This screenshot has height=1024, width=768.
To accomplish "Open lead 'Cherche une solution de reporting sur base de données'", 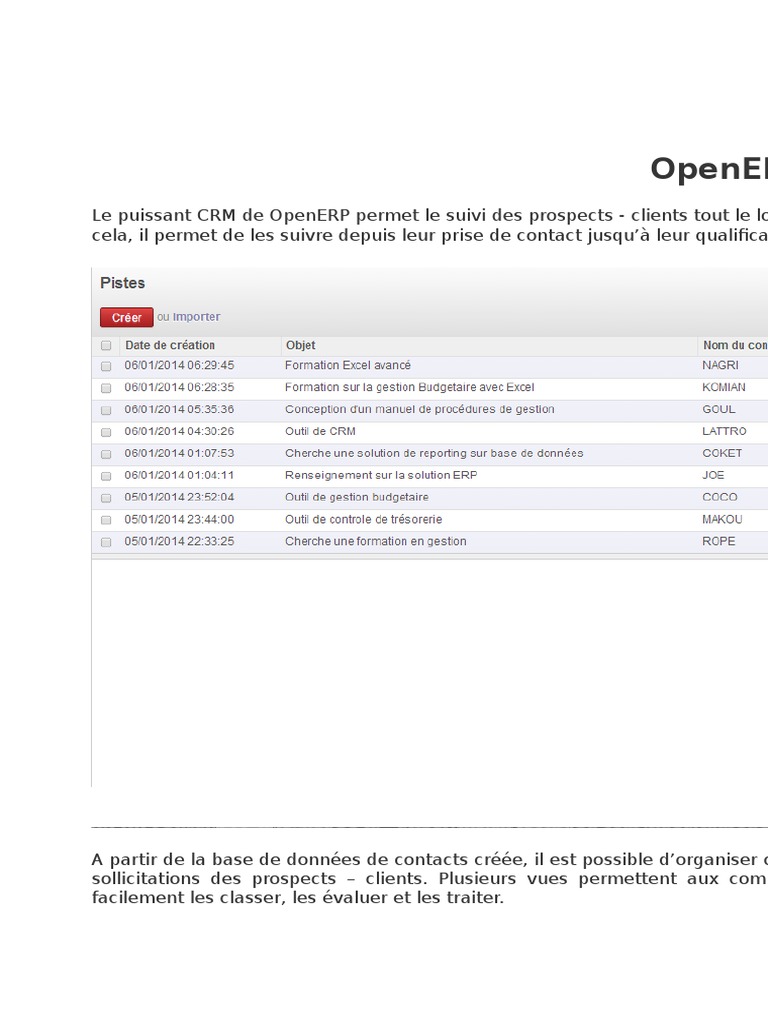I will pyautogui.click(x=434, y=453).
